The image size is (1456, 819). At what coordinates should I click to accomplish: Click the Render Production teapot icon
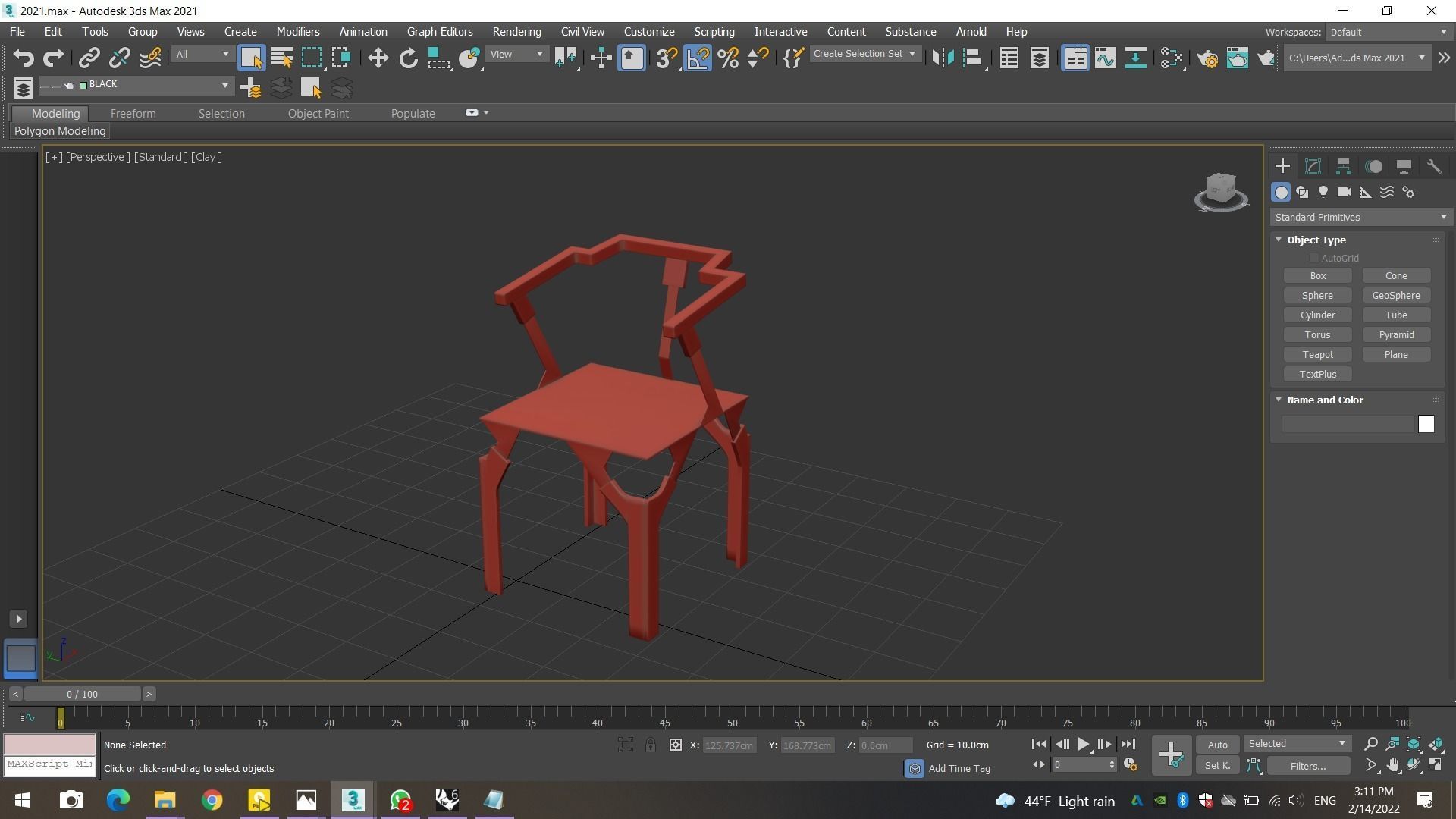pos(1265,58)
